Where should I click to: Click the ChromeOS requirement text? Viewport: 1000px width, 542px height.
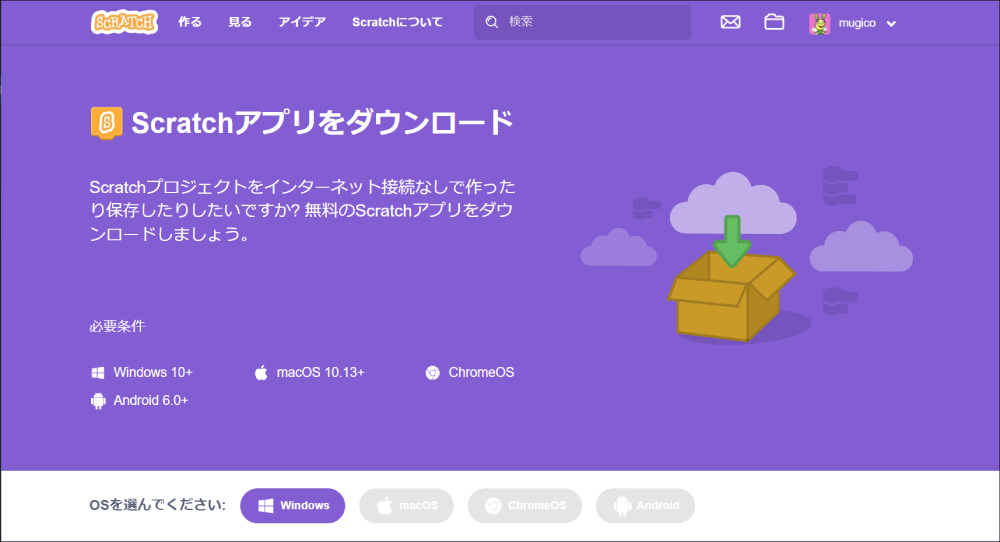pyautogui.click(x=482, y=372)
